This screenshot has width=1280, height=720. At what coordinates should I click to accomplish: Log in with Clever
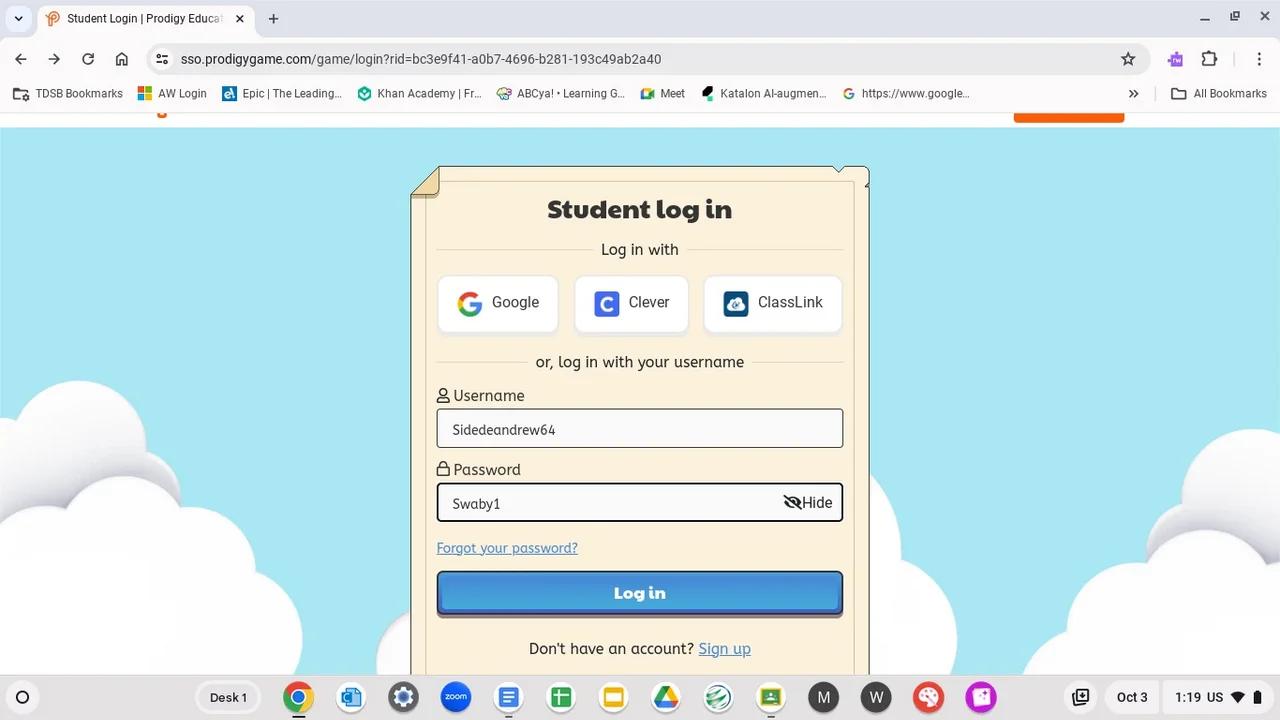(x=631, y=304)
